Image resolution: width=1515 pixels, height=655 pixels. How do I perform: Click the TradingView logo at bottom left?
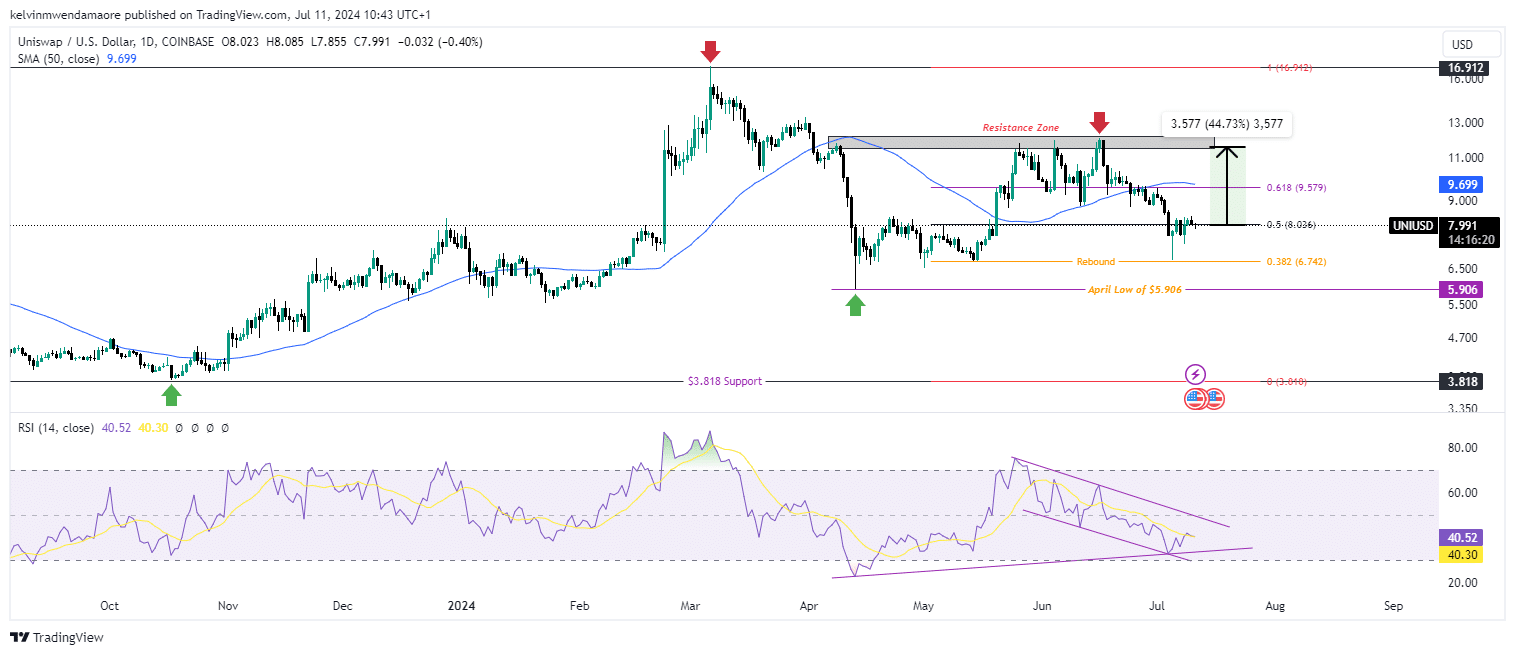click(57, 638)
